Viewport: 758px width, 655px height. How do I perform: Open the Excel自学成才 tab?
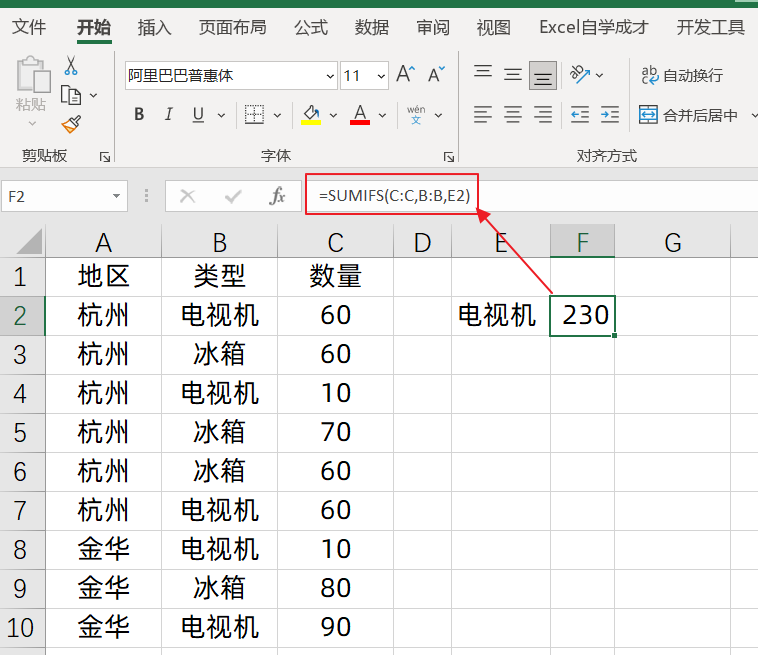[x=593, y=27]
